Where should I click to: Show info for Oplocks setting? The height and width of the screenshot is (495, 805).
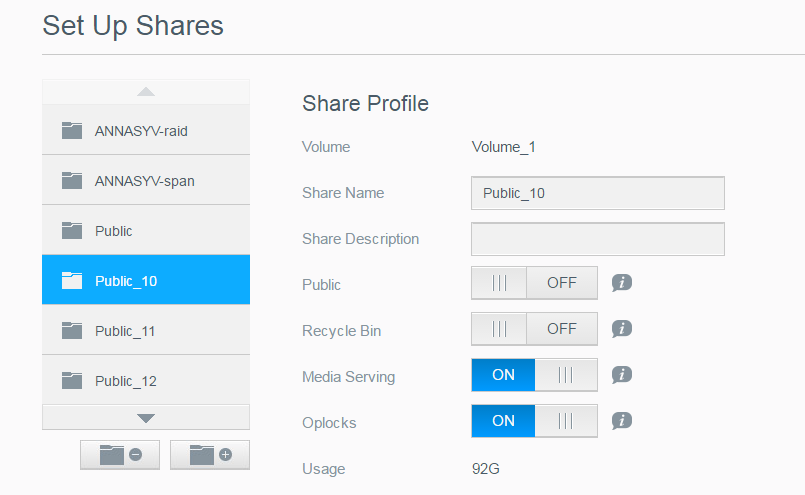(x=621, y=421)
